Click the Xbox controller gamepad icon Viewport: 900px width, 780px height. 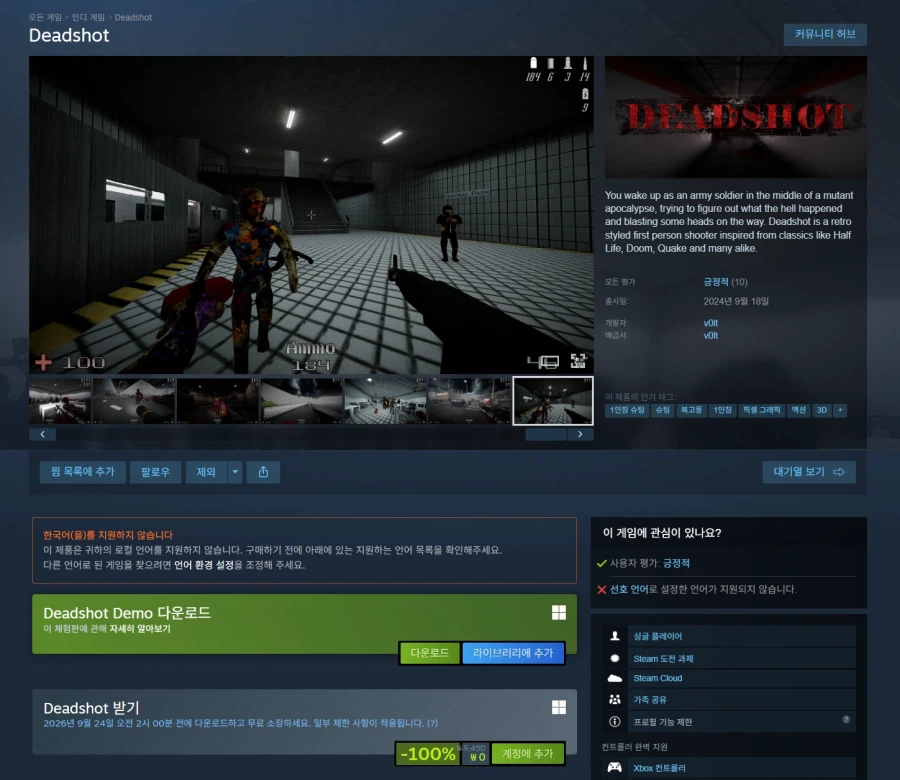pyautogui.click(x=615, y=767)
